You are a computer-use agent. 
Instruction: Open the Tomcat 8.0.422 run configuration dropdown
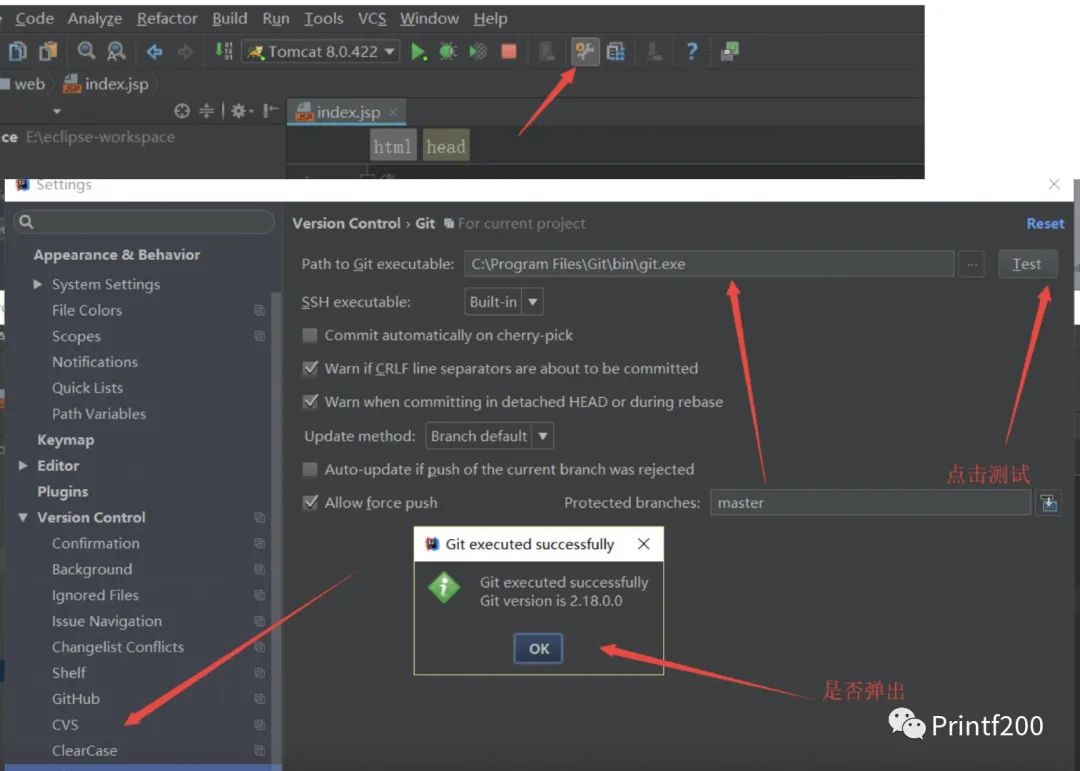point(322,52)
